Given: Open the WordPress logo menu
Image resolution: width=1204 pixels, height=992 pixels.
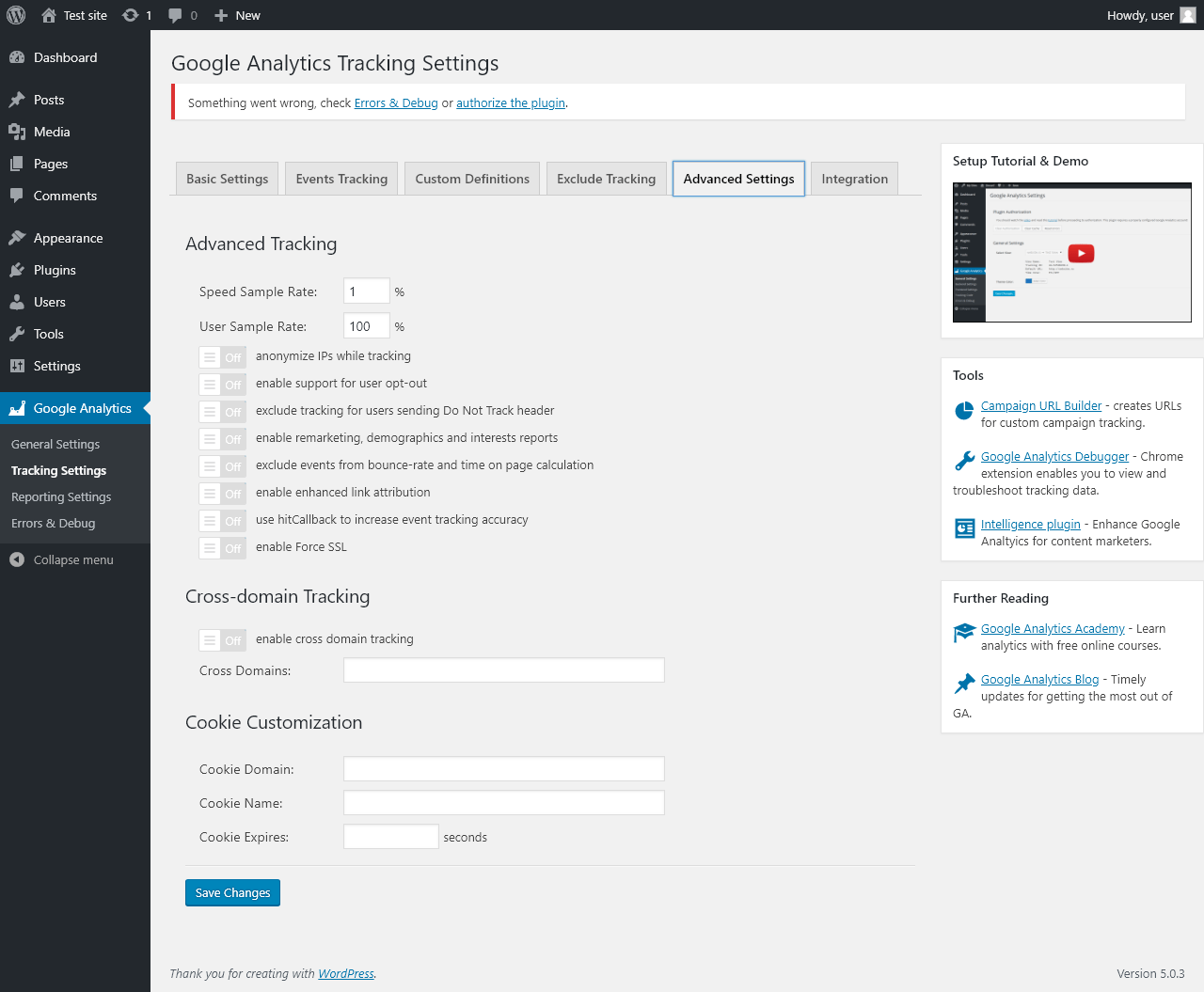Looking at the screenshot, I should click(x=16, y=15).
